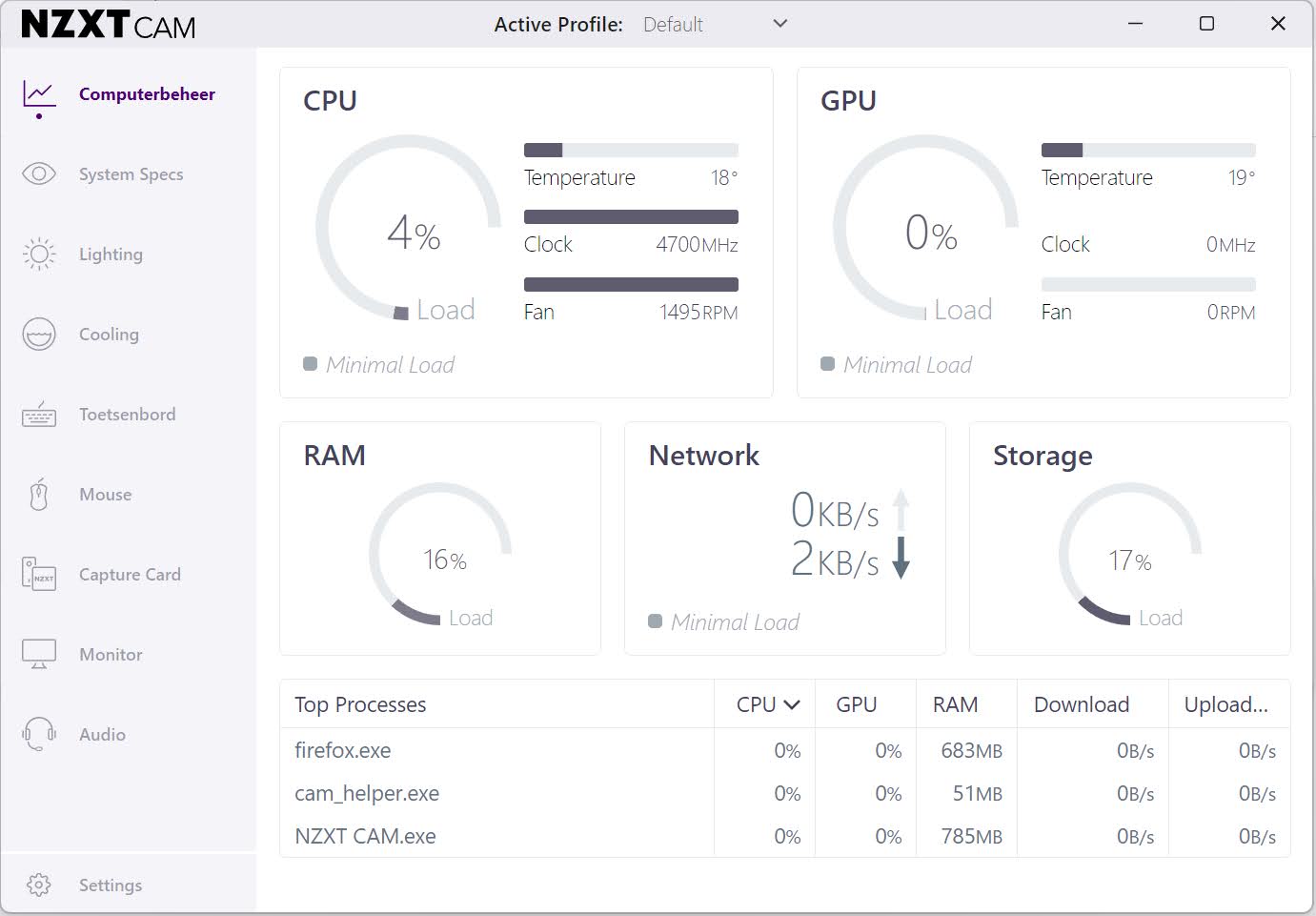
Task: Click the CPU load gauge 4%
Action: 408,228
